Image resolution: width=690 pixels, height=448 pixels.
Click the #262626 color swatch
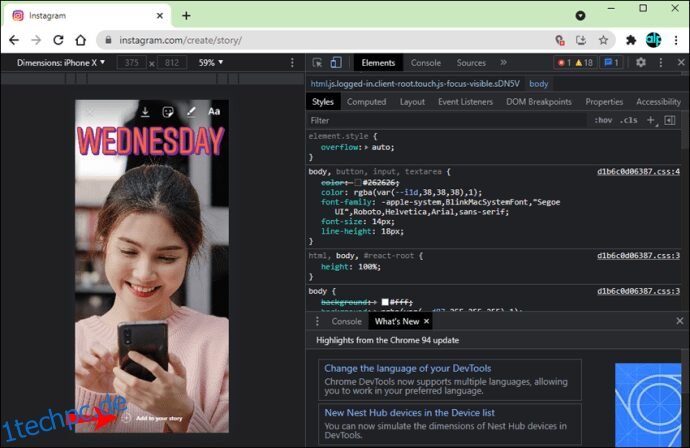pos(358,183)
